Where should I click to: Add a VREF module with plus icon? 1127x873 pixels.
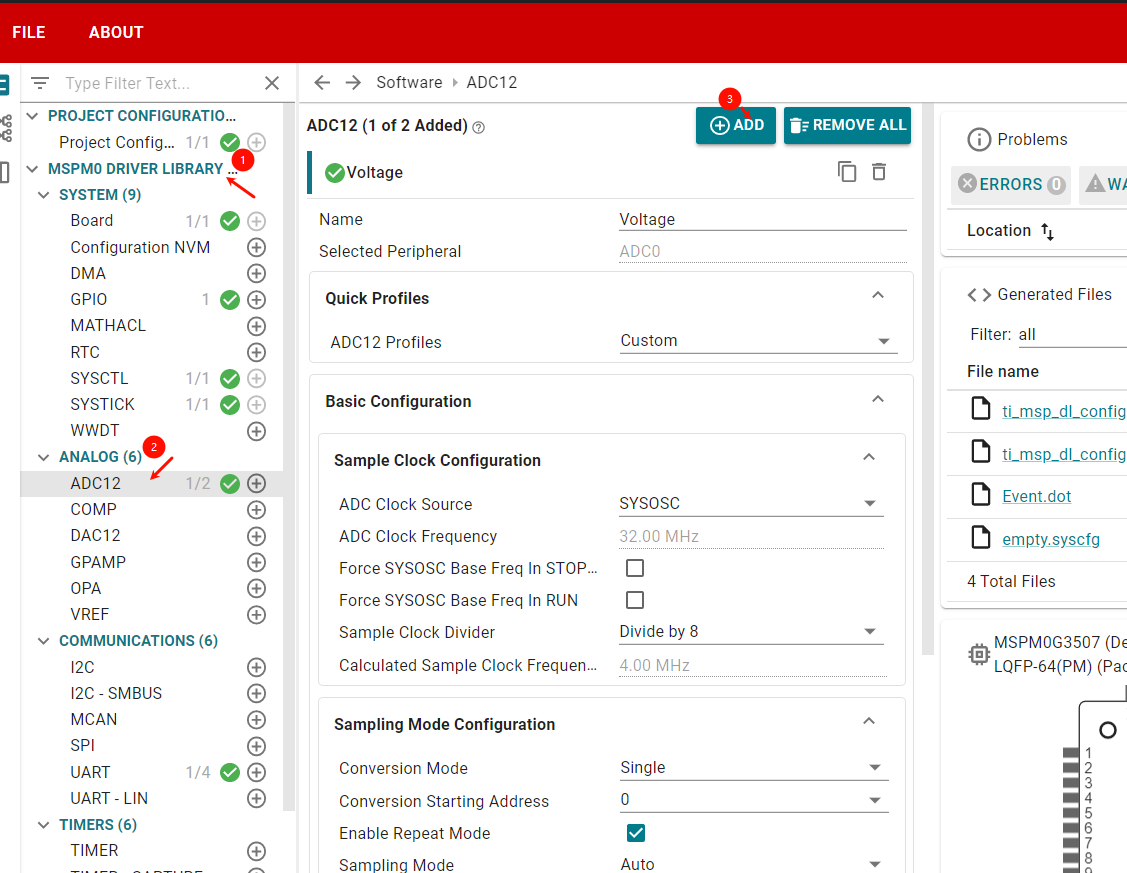coord(257,614)
